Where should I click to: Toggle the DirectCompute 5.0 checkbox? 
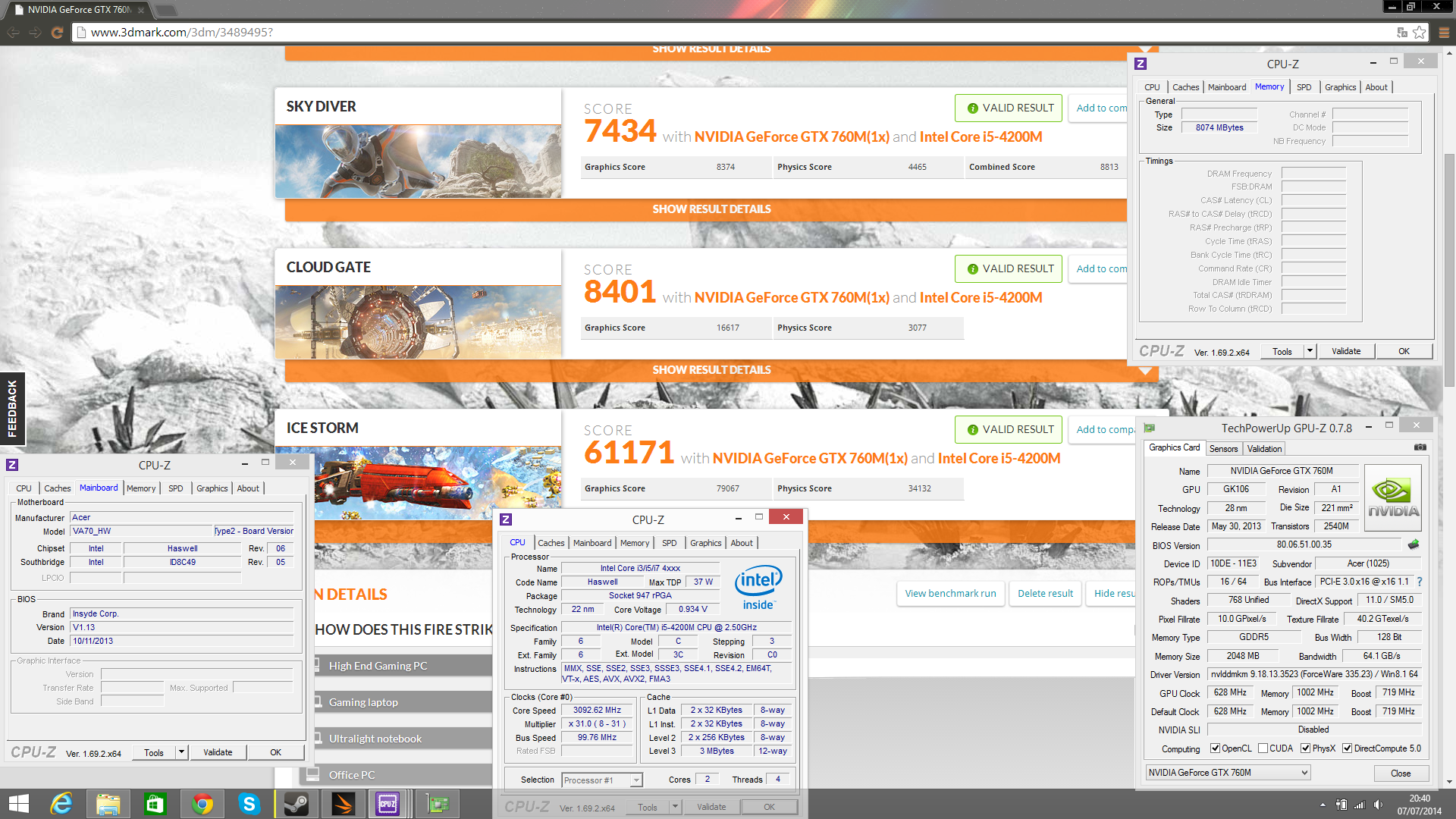(x=1347, y=748)
